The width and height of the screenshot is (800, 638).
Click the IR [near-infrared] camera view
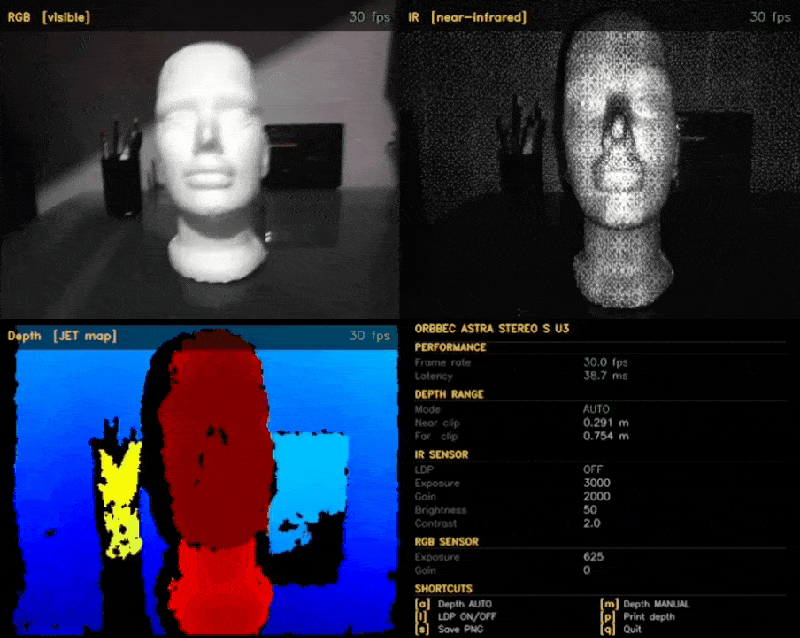point(599,159)
